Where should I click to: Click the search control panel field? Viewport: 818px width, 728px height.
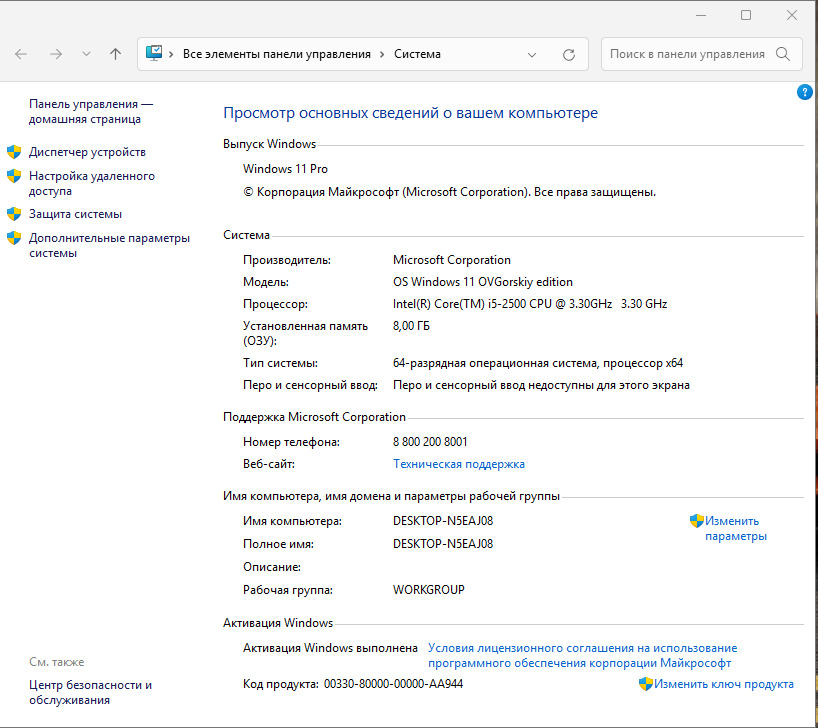click(x=687, y=54)
